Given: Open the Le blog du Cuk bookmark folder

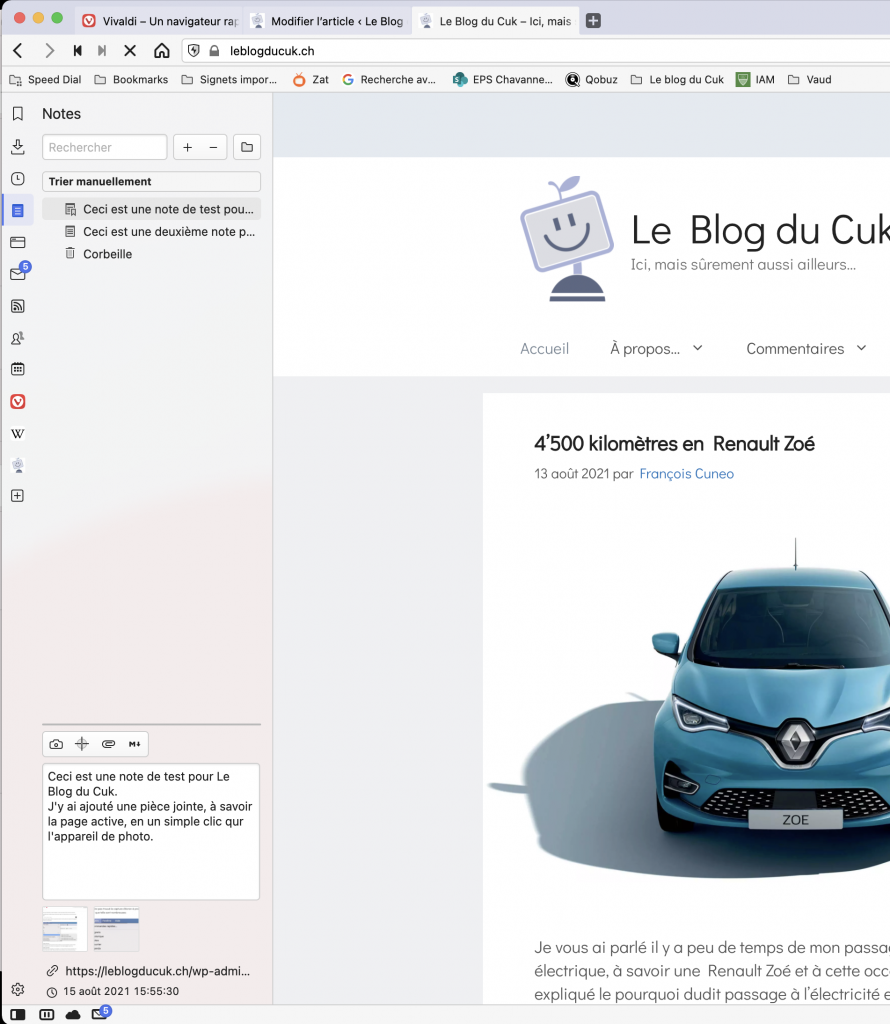Looking at the screenshot, I should pos(677,80).
